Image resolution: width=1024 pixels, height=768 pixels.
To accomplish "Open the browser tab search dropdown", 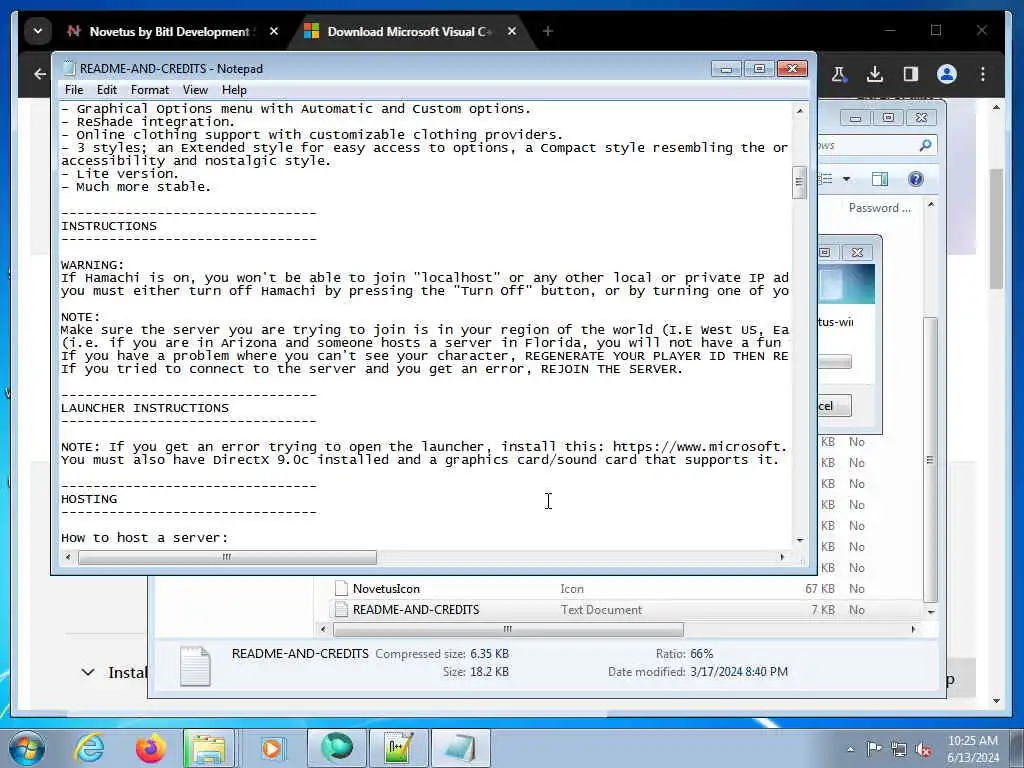I will point(38,31).
